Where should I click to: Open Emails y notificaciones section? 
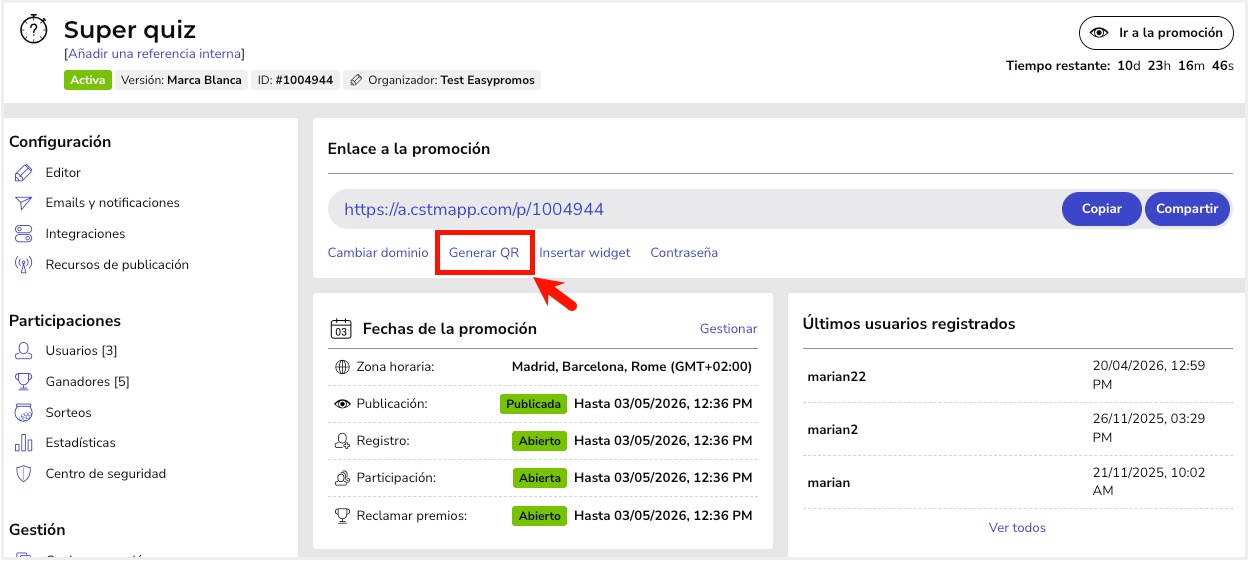[112, 203]
